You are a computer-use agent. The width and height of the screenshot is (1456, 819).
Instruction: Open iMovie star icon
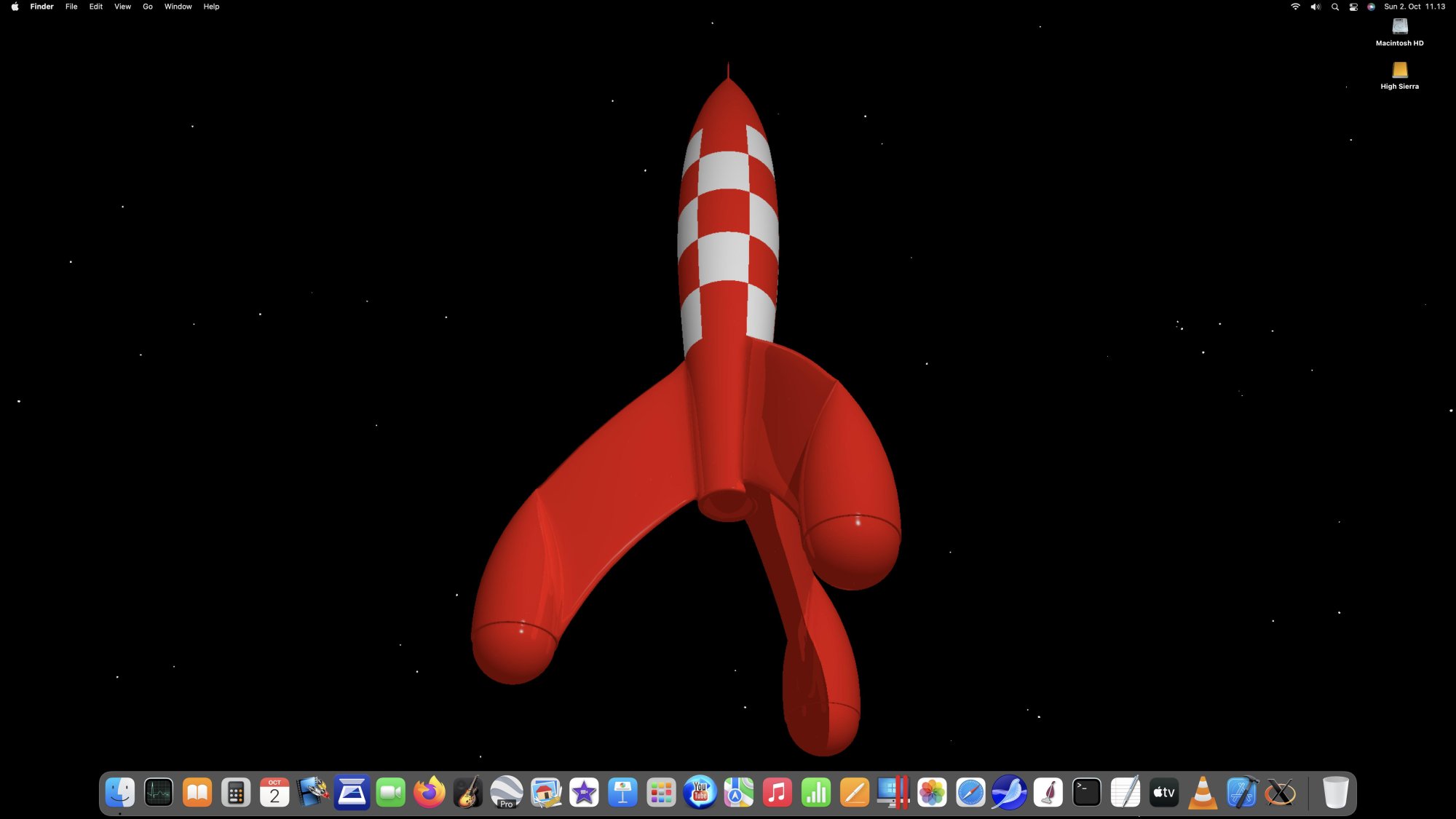click(x=584, y=792)
